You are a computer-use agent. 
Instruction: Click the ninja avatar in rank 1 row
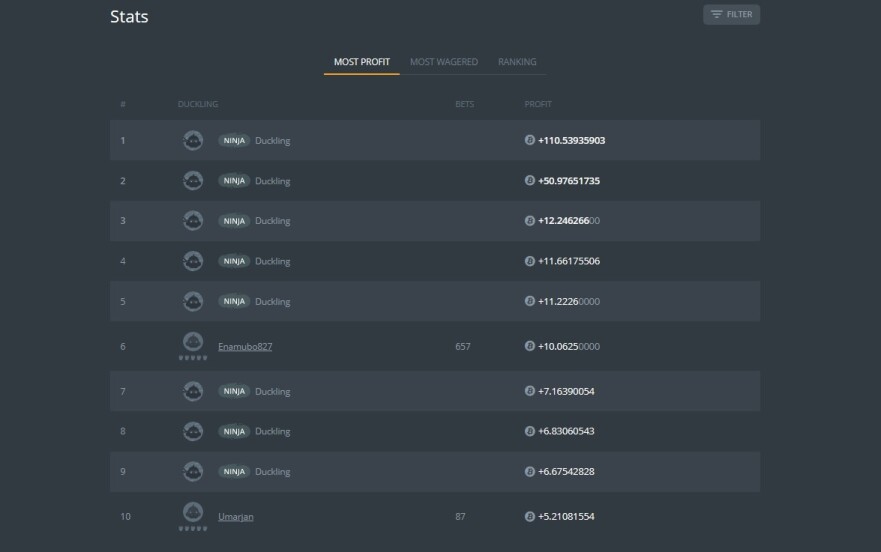[x=193, y=140]
